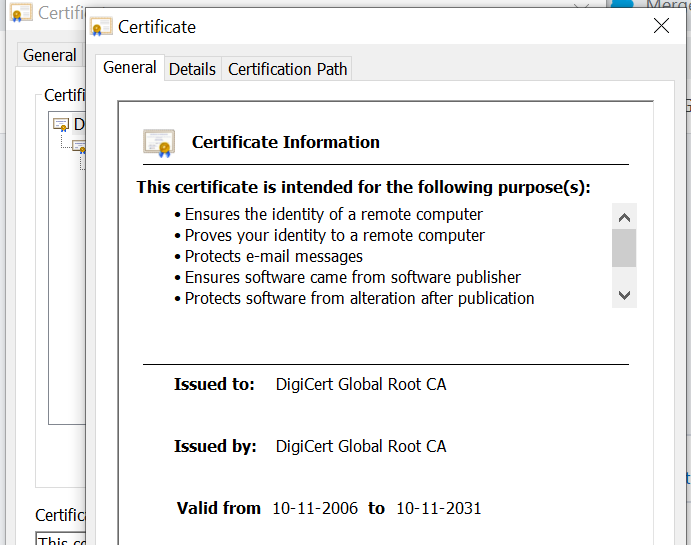Image resolution: width=691 pixels, height=545 pixels.
Task: Click the Certificate Information heading
Action: coord(286,142)
